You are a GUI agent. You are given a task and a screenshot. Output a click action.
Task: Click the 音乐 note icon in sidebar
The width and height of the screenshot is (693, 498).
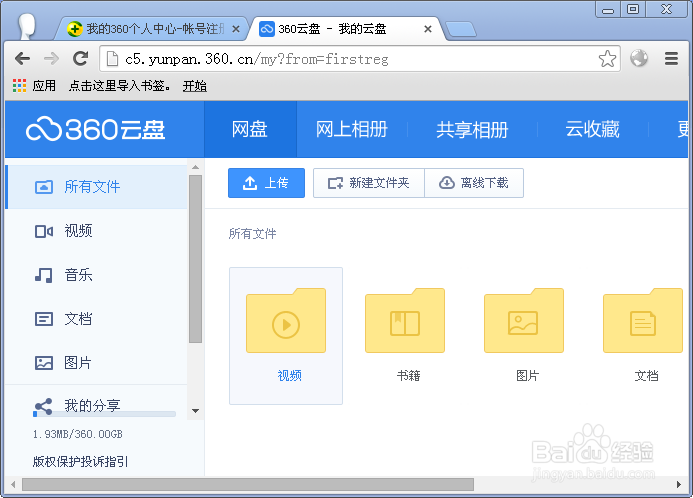pyautogui.click(x=44, y=275)
